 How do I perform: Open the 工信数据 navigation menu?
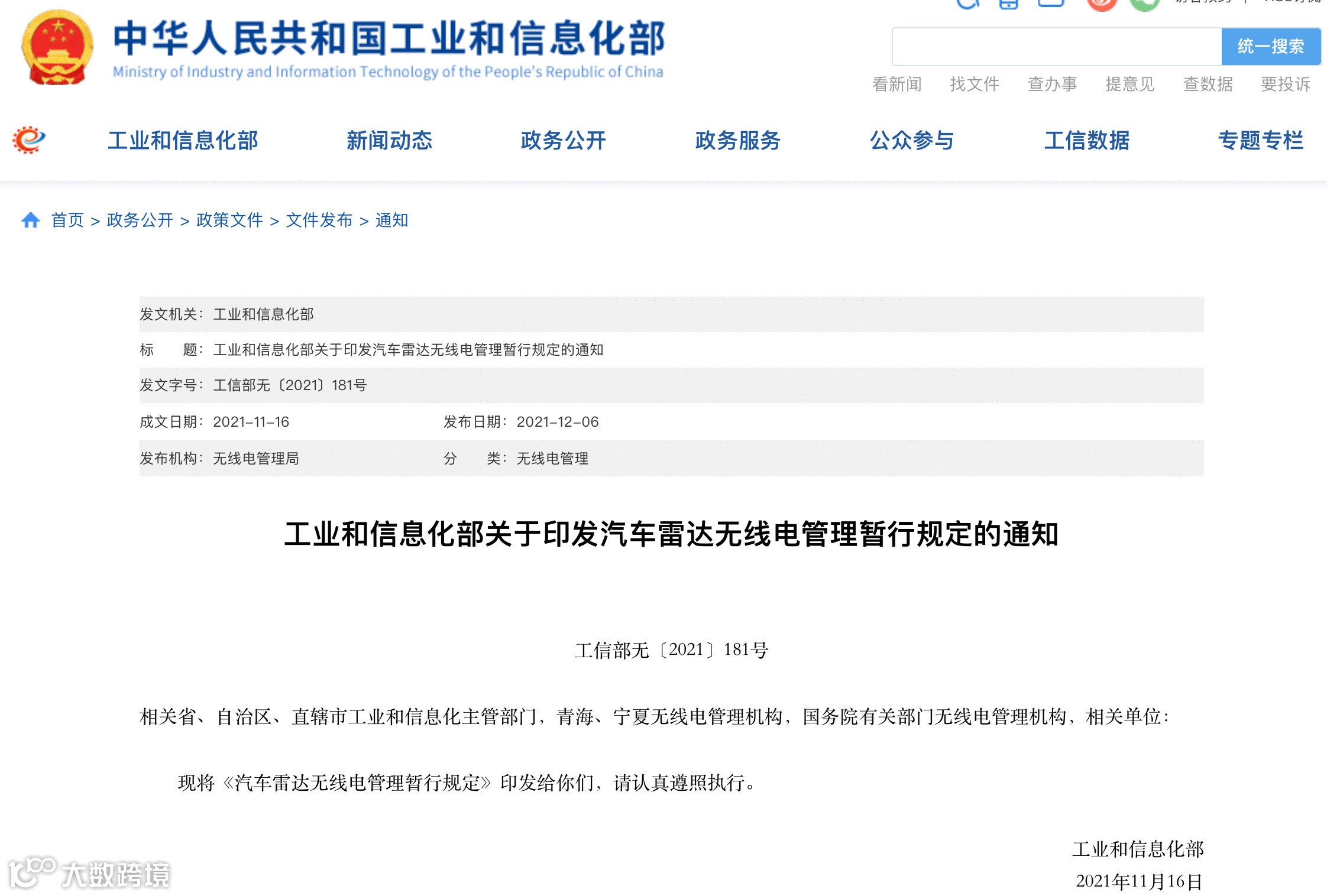[1086, 141]
